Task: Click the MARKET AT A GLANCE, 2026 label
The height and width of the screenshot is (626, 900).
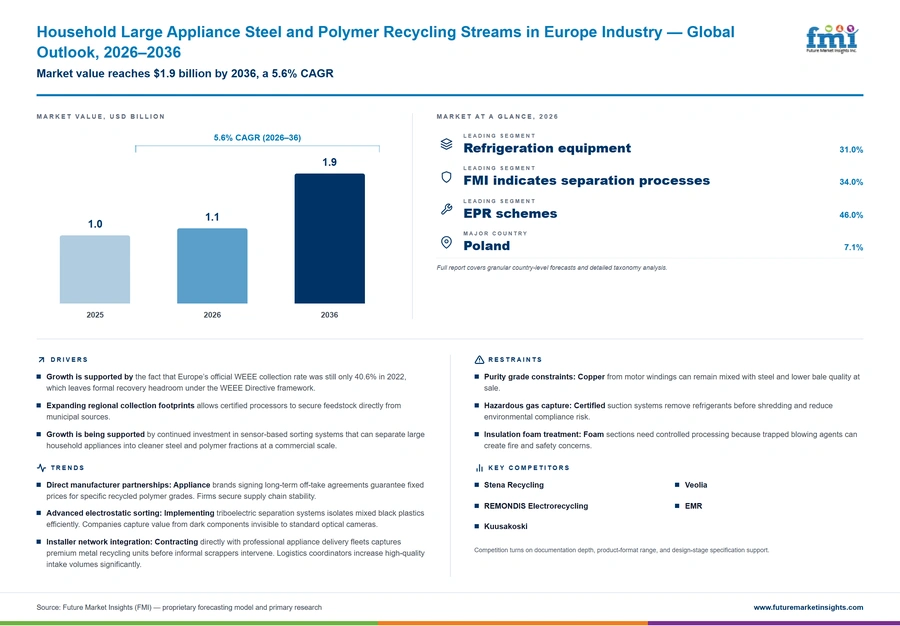Action: [497, 116]
